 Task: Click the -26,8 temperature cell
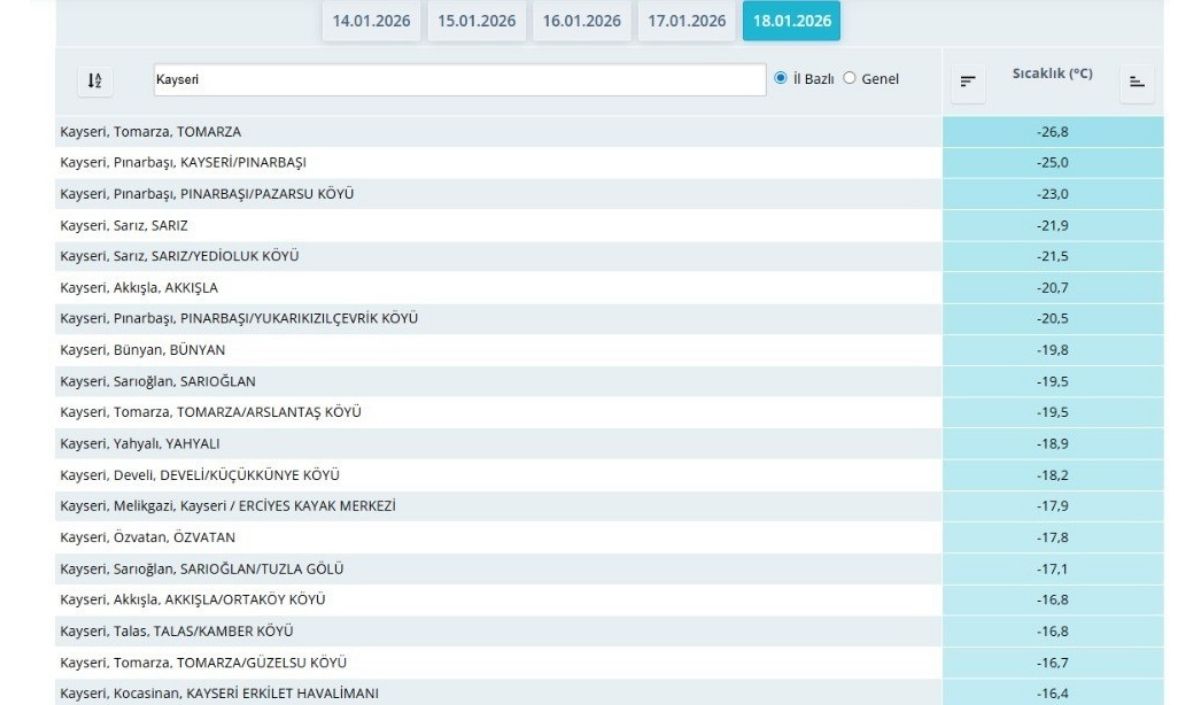(x=1052, y=132)
